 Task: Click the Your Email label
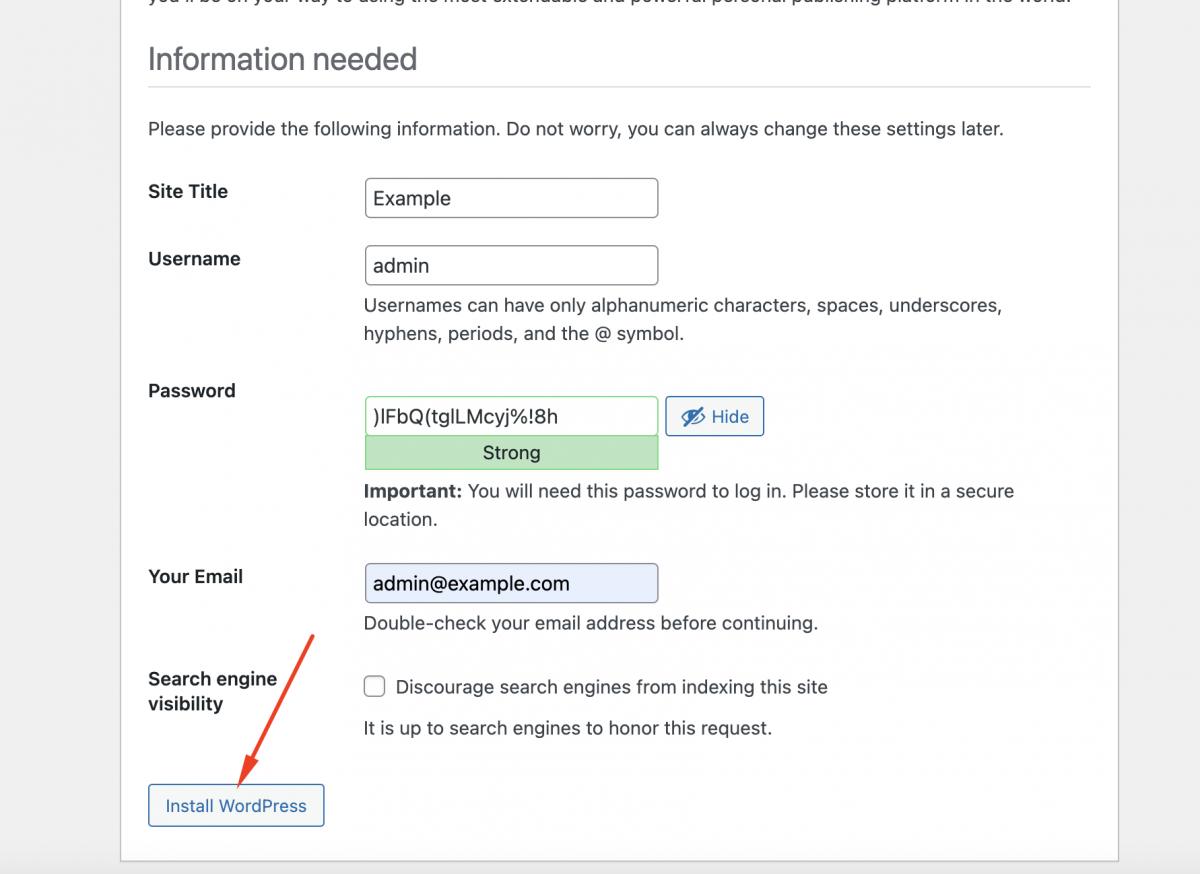pos(195,576)
